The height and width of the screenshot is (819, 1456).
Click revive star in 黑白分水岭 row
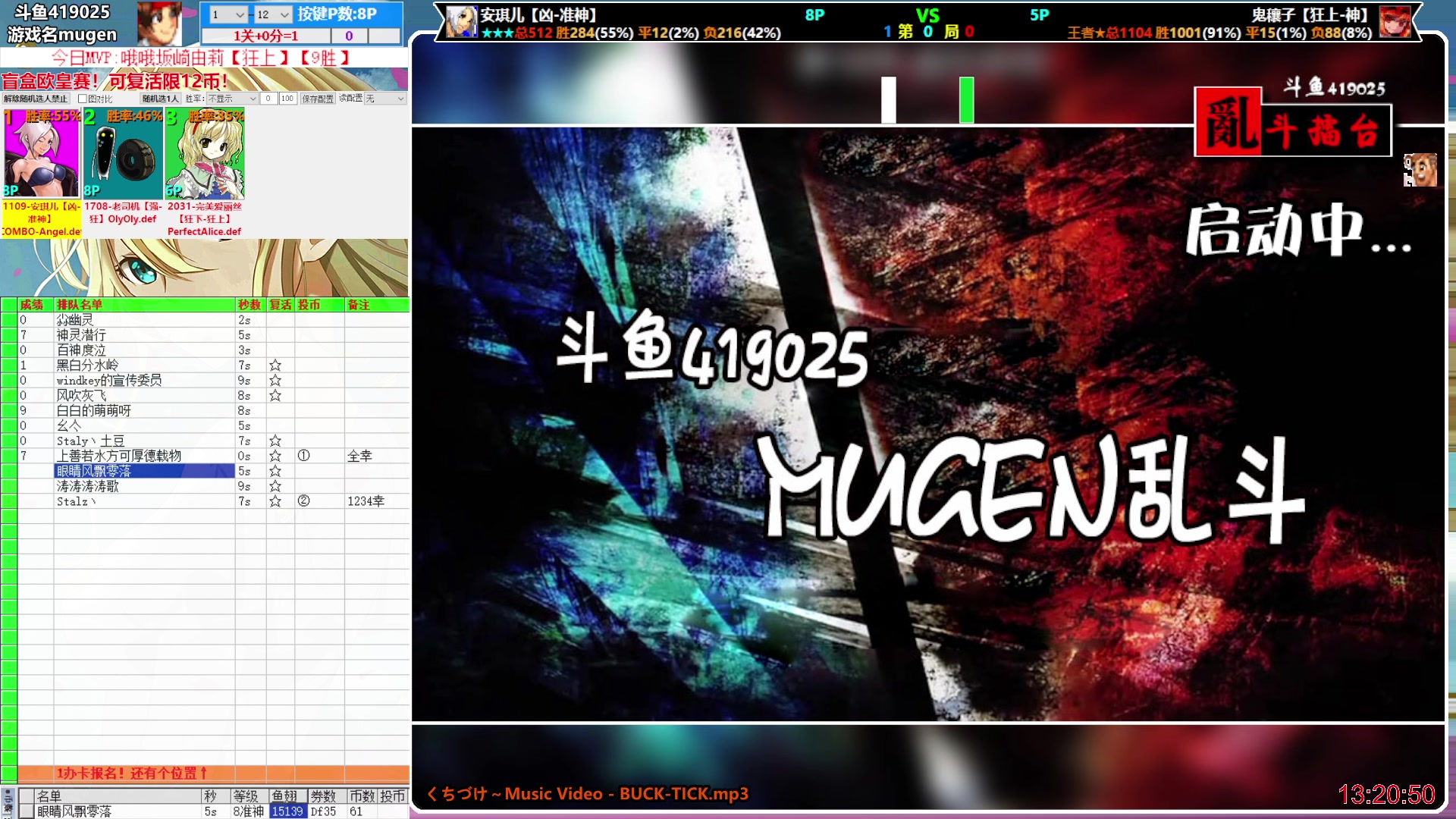click(275, 366)
